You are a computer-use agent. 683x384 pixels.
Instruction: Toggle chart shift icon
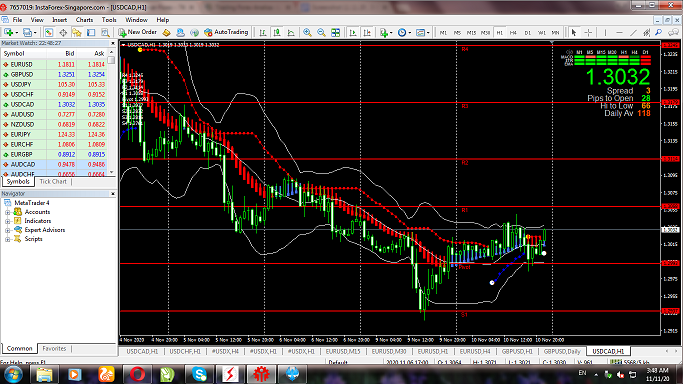click(x=367, y=33)
